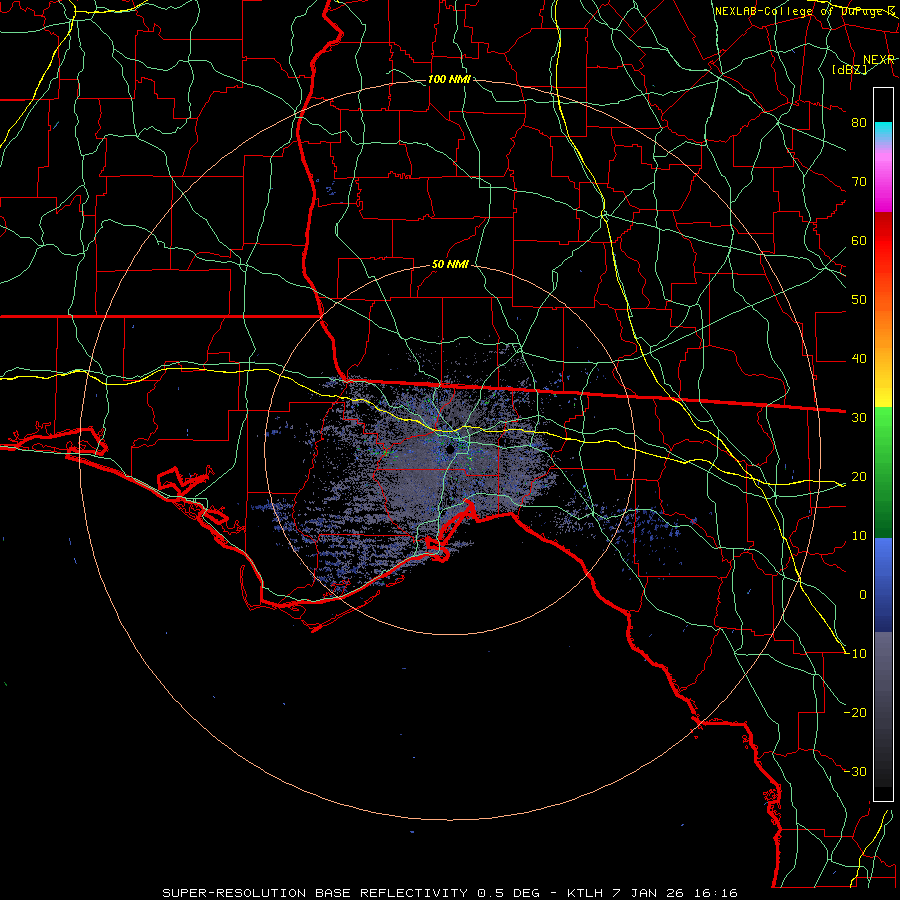Click the "[dBZ]" unit label
The height and width of the screenshot is (900, 900).
coord(849,69)
